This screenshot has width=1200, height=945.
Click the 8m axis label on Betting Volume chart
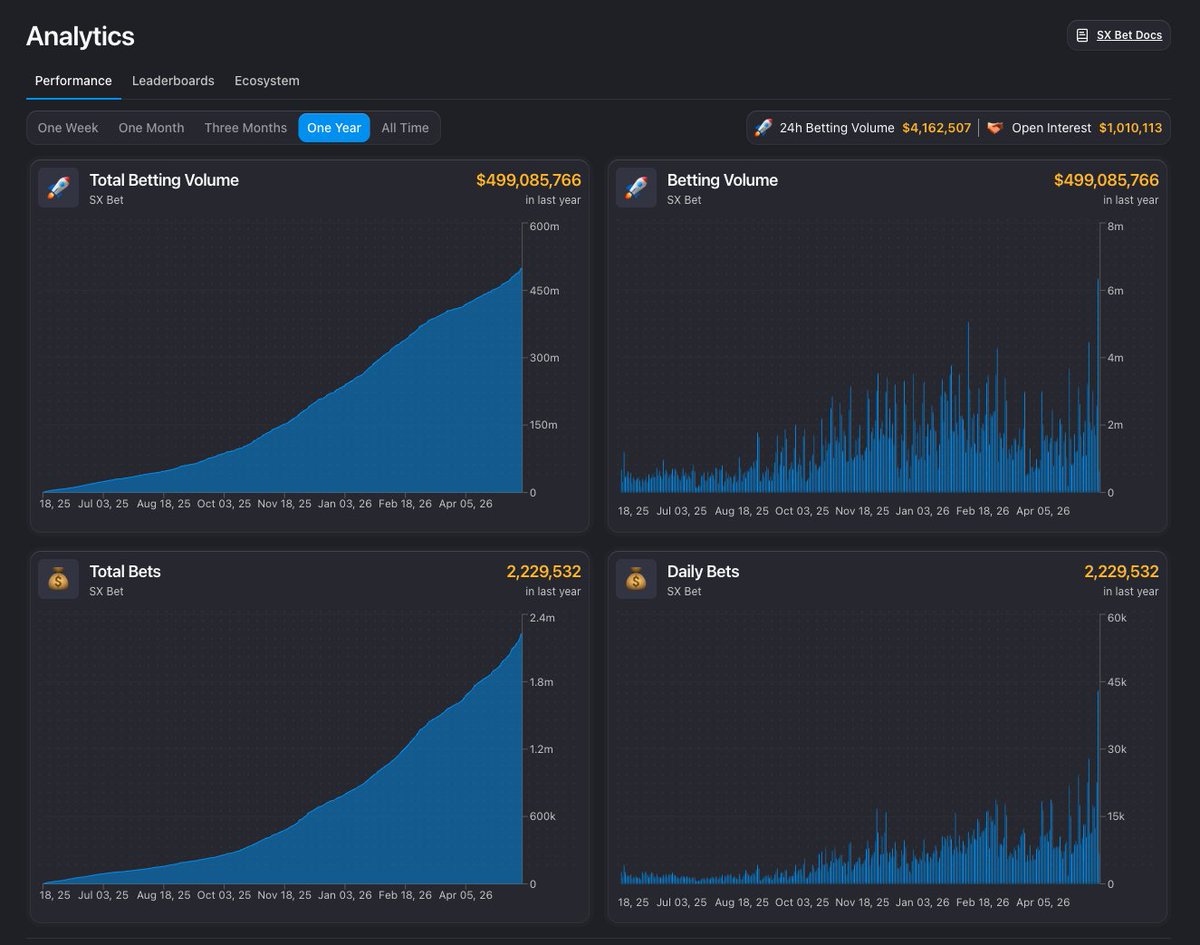pyautogui.click(x=1115, y=226)
